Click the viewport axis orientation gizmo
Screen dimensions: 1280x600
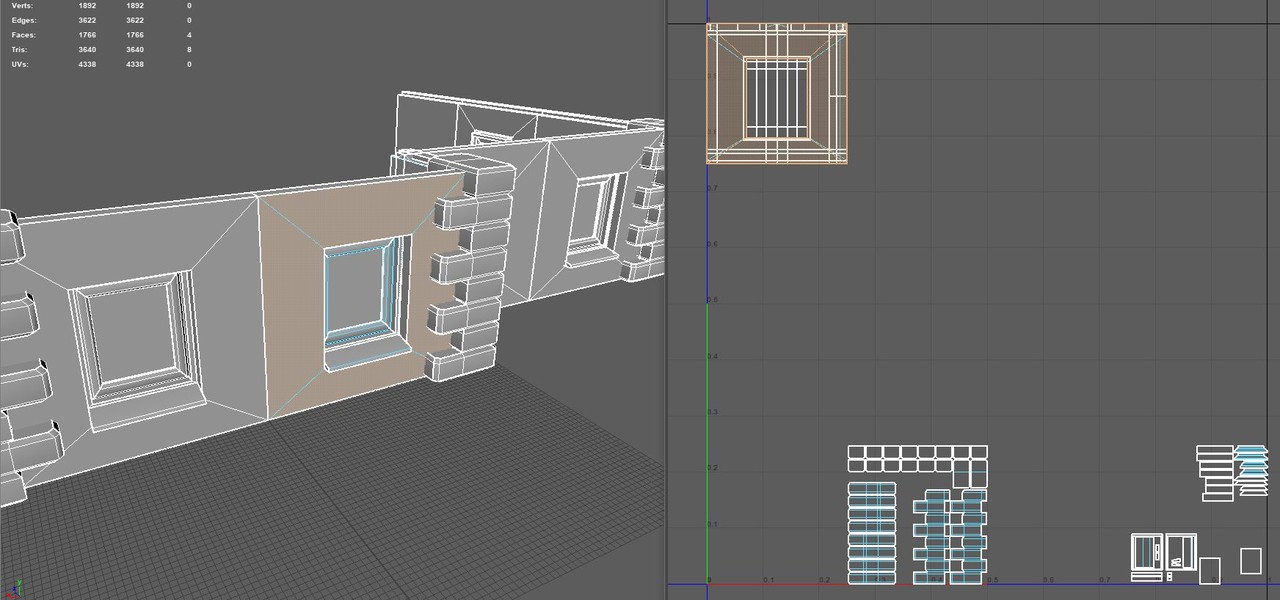pos(17,589)
